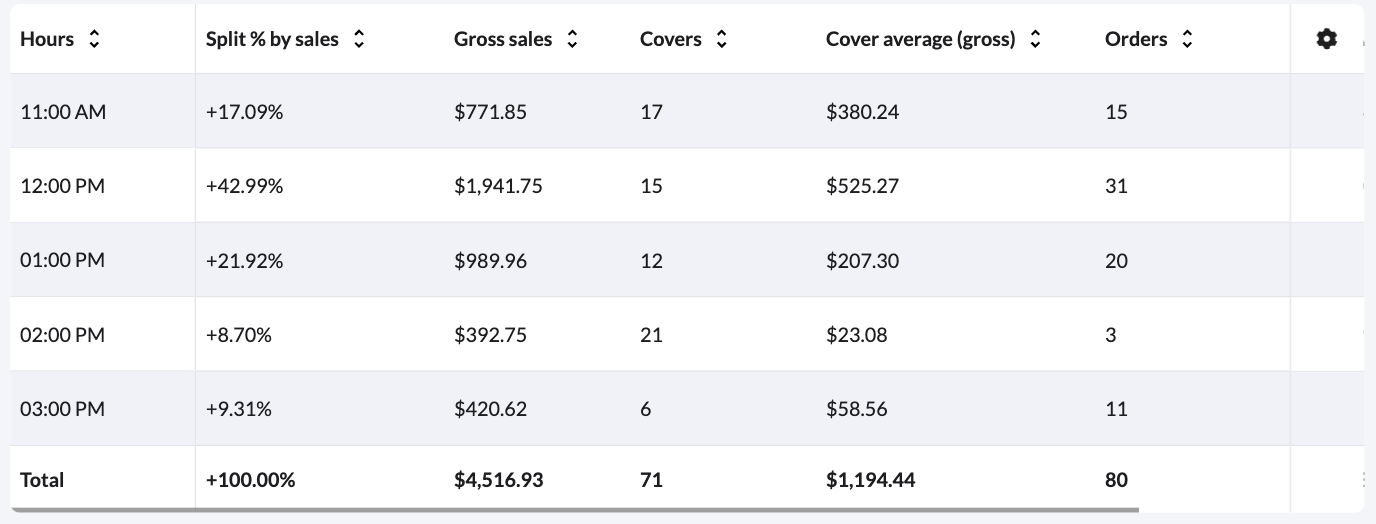Select the 01:00 PM row
Screen dimensions: 1376x524
(x=63, y=260)
